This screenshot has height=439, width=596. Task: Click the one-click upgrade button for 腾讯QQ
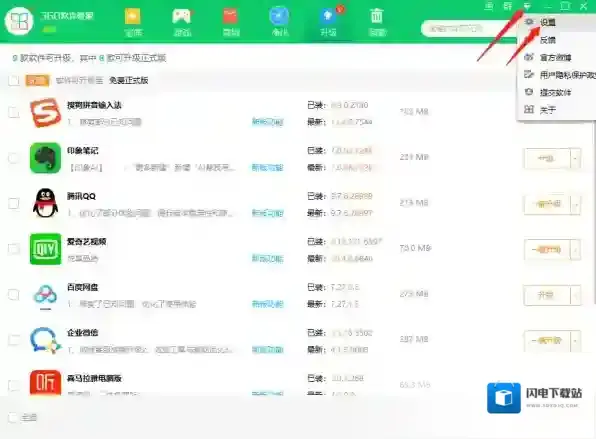(547, 204)
